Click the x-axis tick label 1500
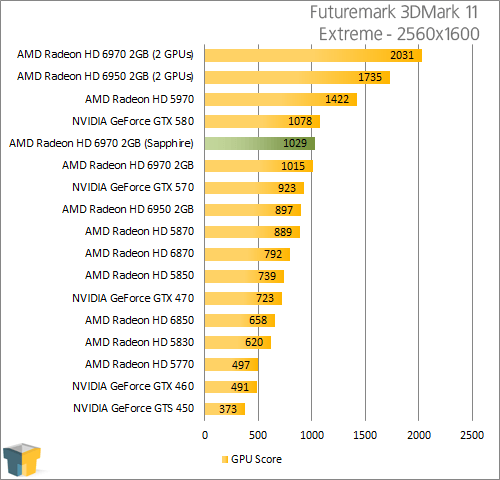Screen dimensions: 500x480 365,435
